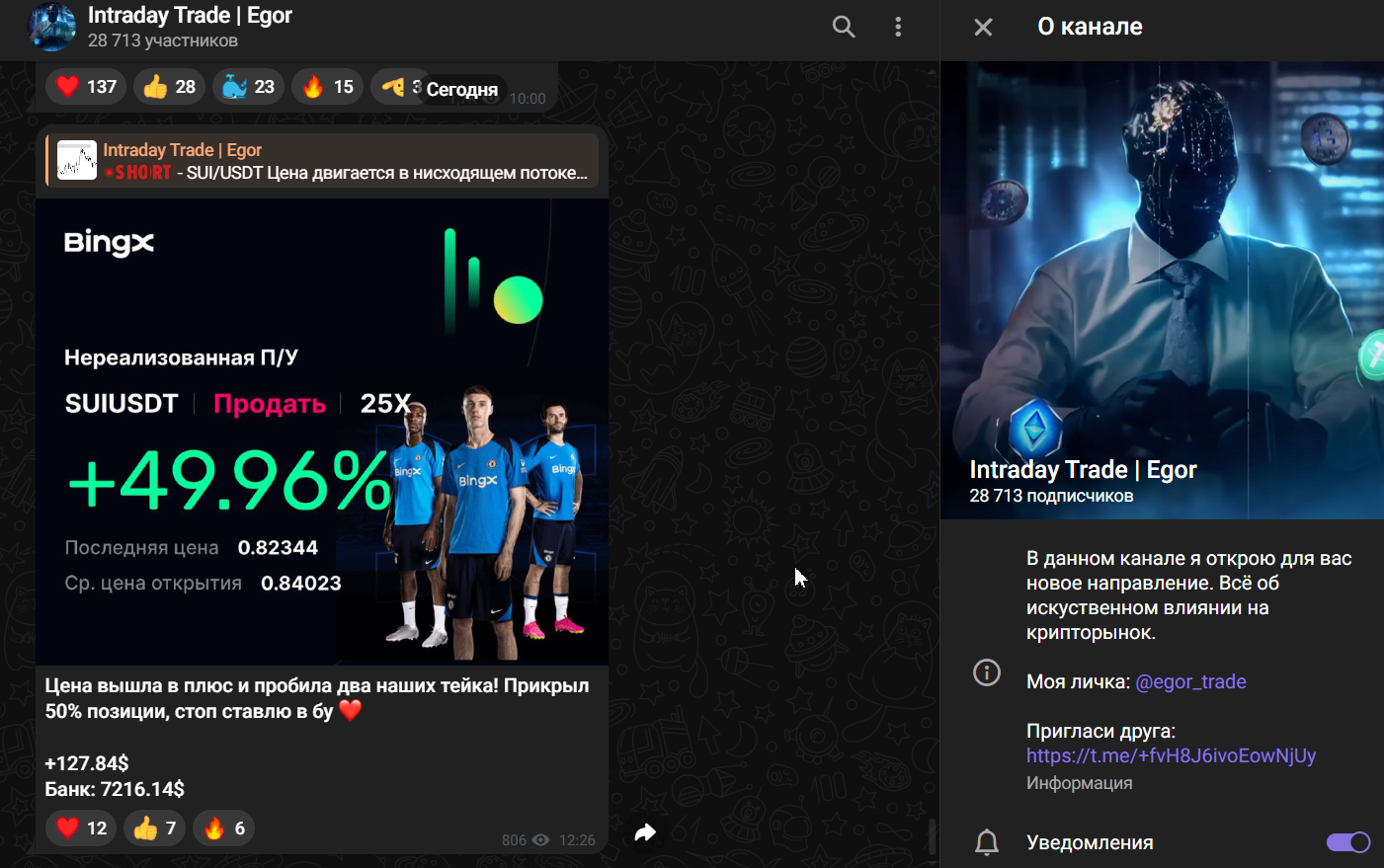Open the channel profile photo in info panel
Screen dimensions: 1384x868
tap(1162, 290)
